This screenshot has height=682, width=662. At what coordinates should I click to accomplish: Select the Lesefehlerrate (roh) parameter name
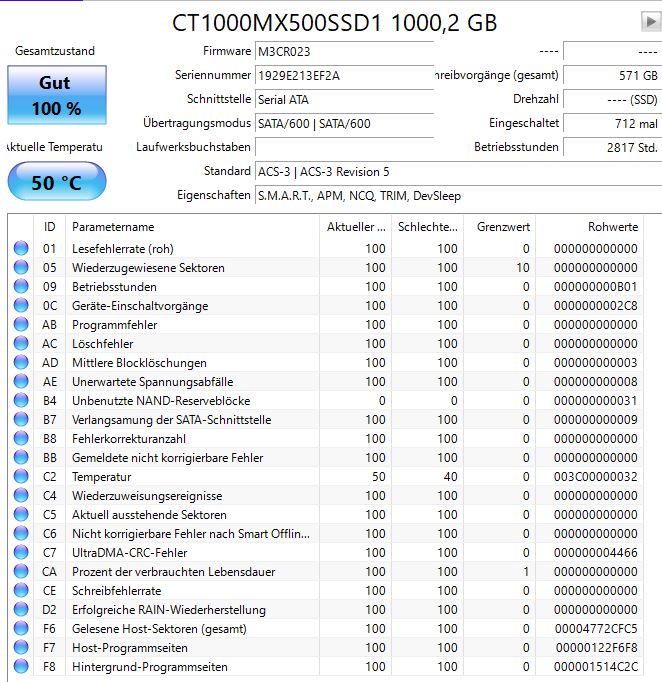coord(123,249)
